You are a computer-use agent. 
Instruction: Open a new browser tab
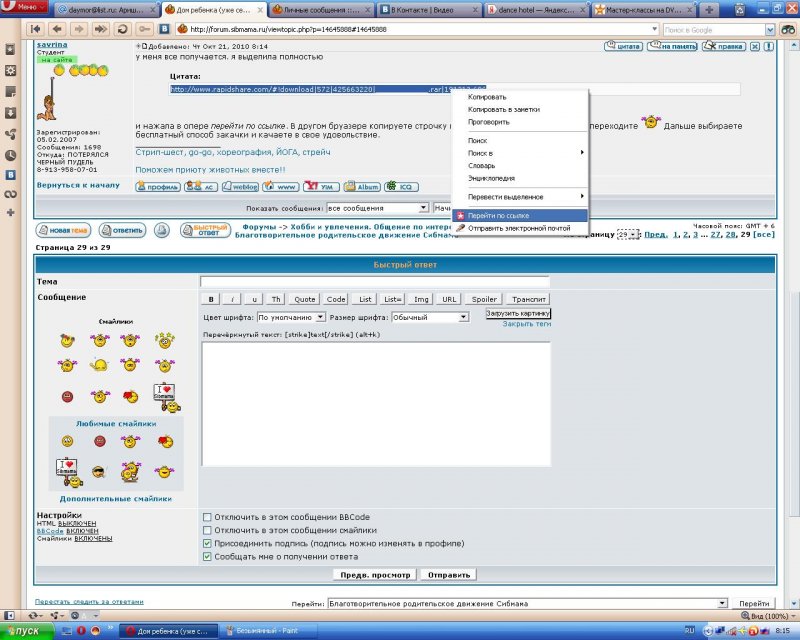[709, 10]
